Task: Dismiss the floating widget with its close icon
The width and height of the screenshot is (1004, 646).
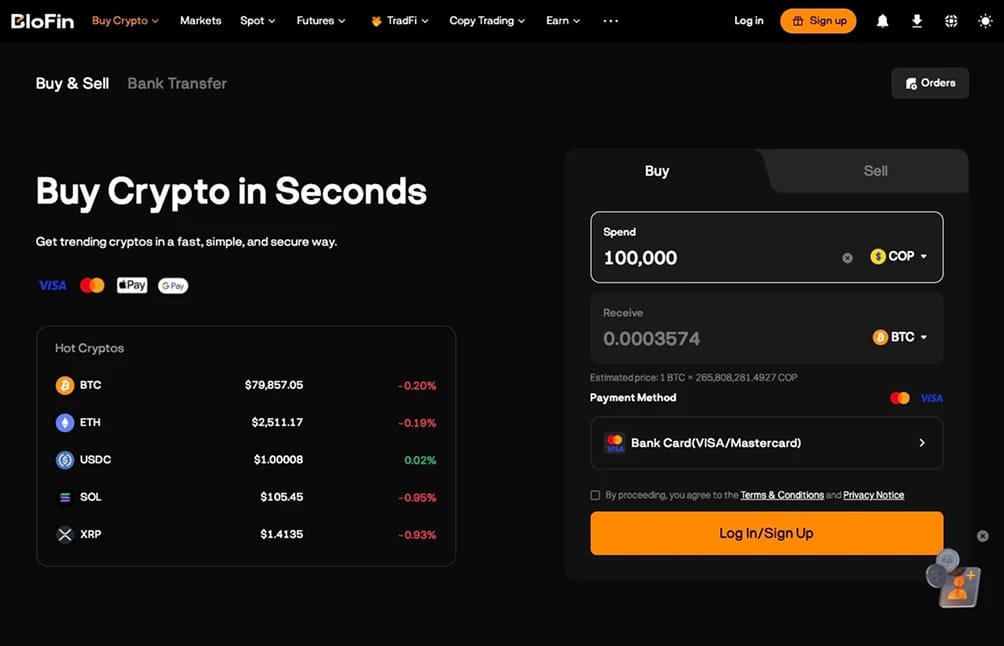Action: pyautogui.click(x=983, y=536)
